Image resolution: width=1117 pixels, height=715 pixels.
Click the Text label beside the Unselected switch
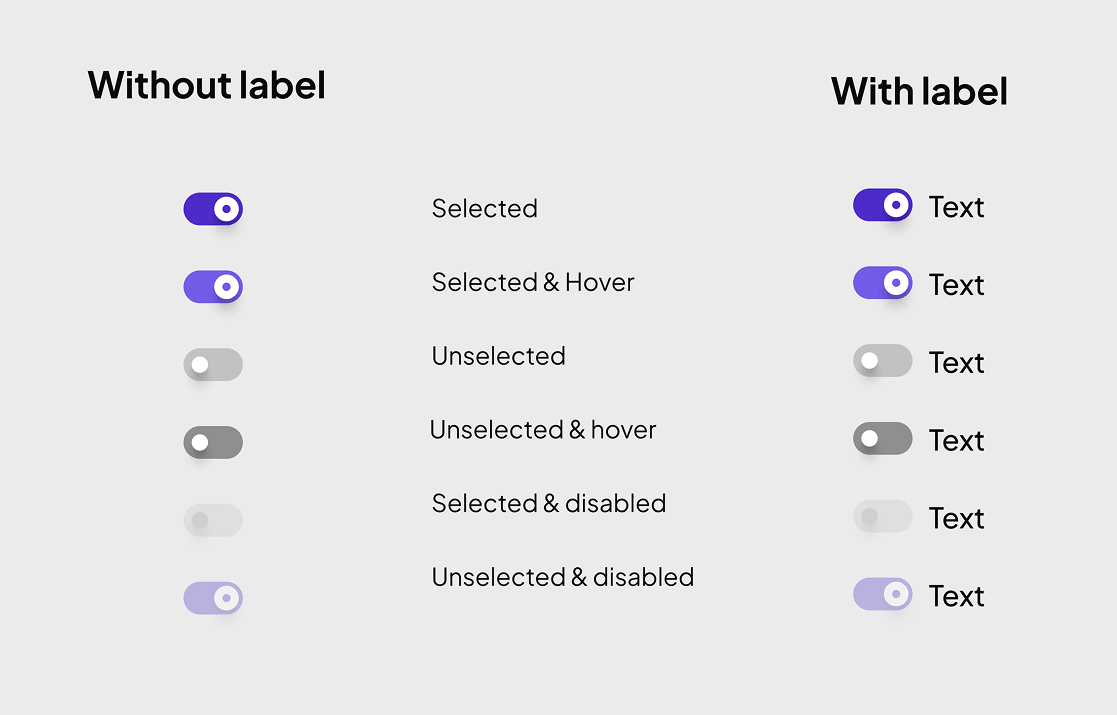956,362
